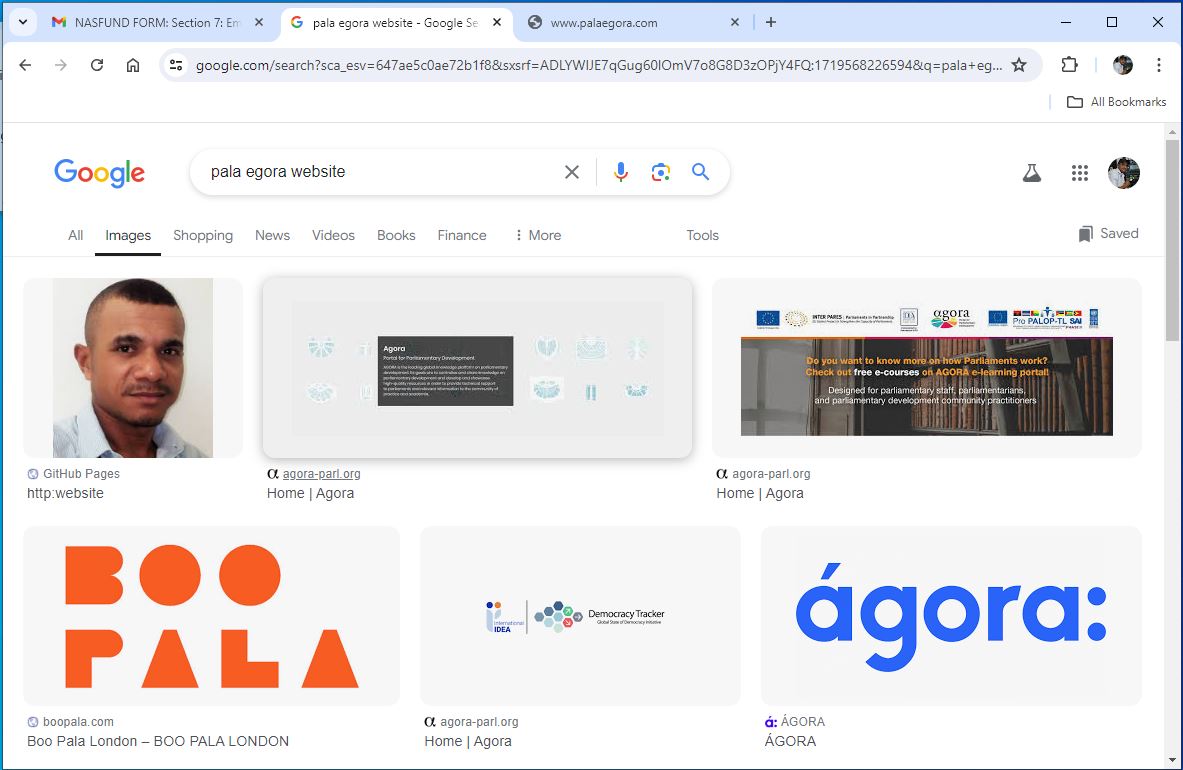Switch to the NASFUND FORM Gmail tab
This screenshot has width=1183, height=770.
click(157, 23)
